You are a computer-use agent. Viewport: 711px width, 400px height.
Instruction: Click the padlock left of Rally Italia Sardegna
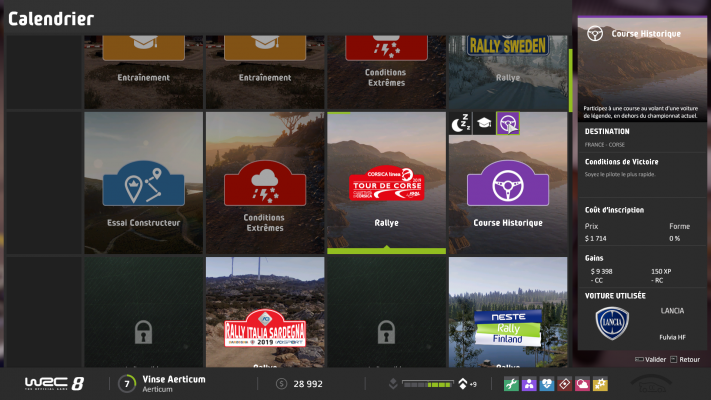pyautogui.click(x=143, y=332)
